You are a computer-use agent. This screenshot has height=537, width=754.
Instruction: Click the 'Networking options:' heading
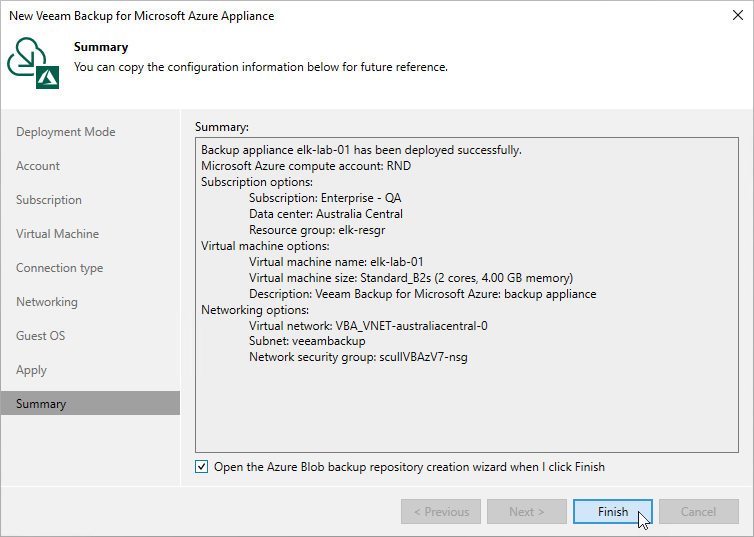click(x=255, y=310)
